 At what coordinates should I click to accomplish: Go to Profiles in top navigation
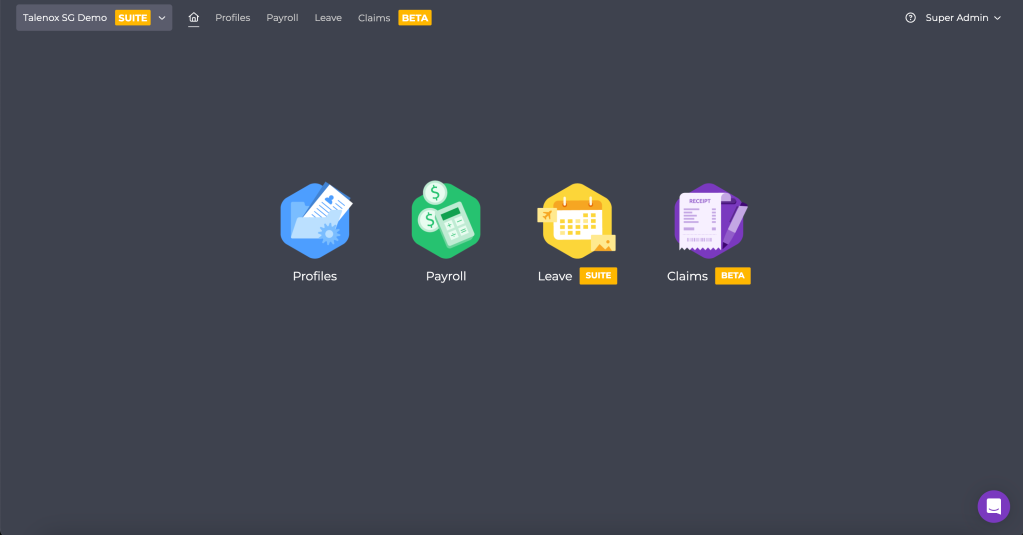(x=233, y=18)
